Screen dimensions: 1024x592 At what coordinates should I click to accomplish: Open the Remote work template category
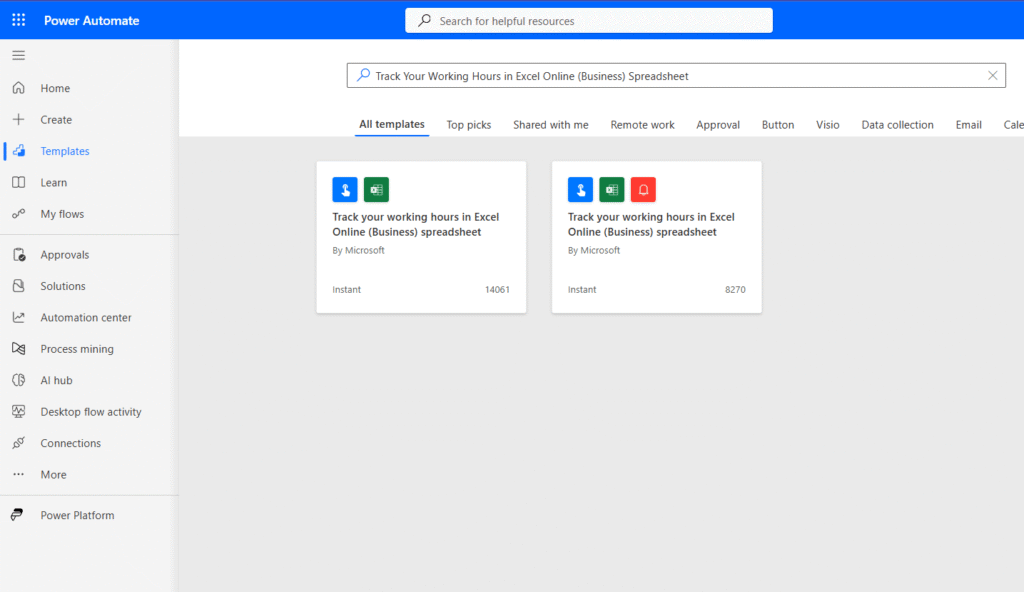click(642, 124)
